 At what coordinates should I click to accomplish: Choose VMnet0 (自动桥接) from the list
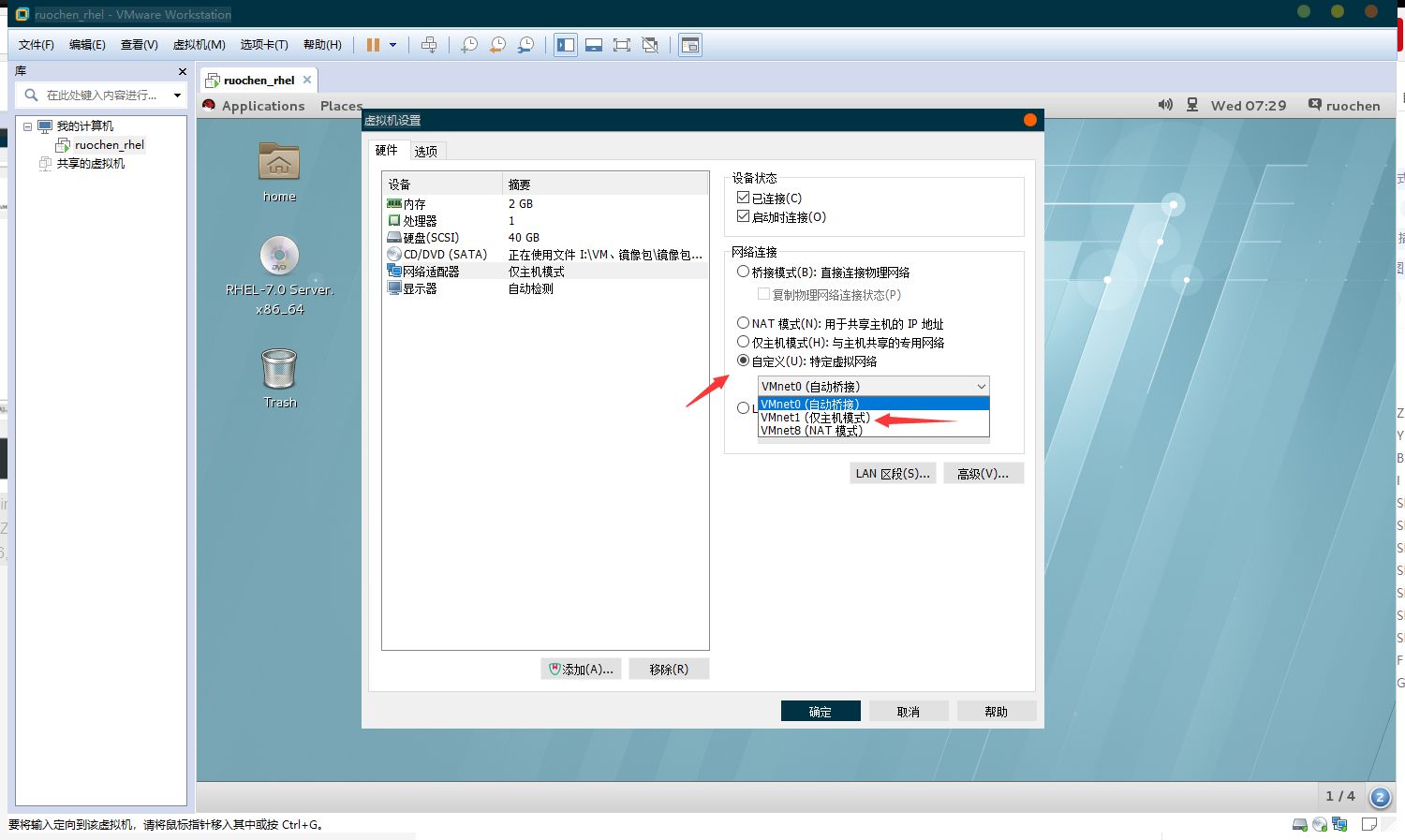point(874,404)
